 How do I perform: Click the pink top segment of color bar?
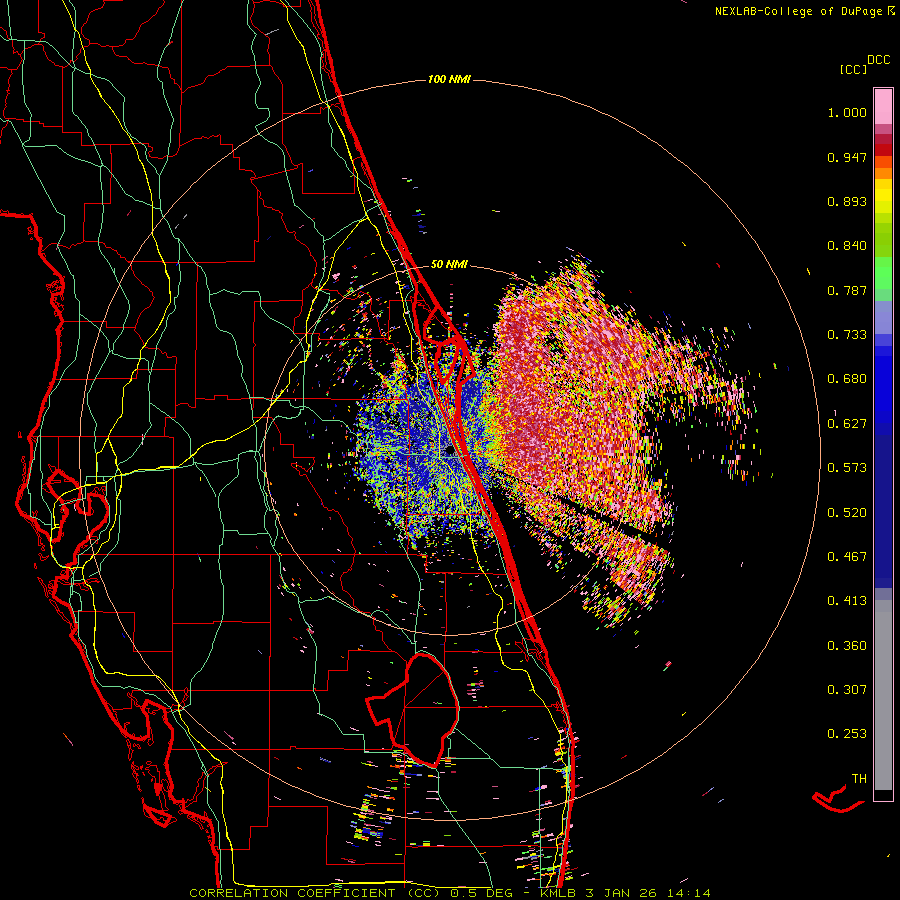pyautogui.click(x=883, y=107)
